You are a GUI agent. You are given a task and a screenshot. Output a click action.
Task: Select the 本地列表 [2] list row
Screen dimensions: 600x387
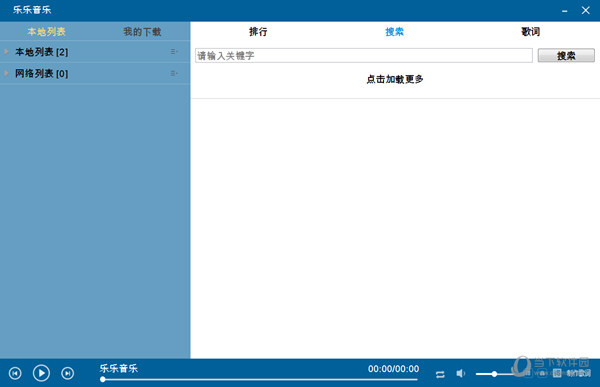click(x=95, y=52)
